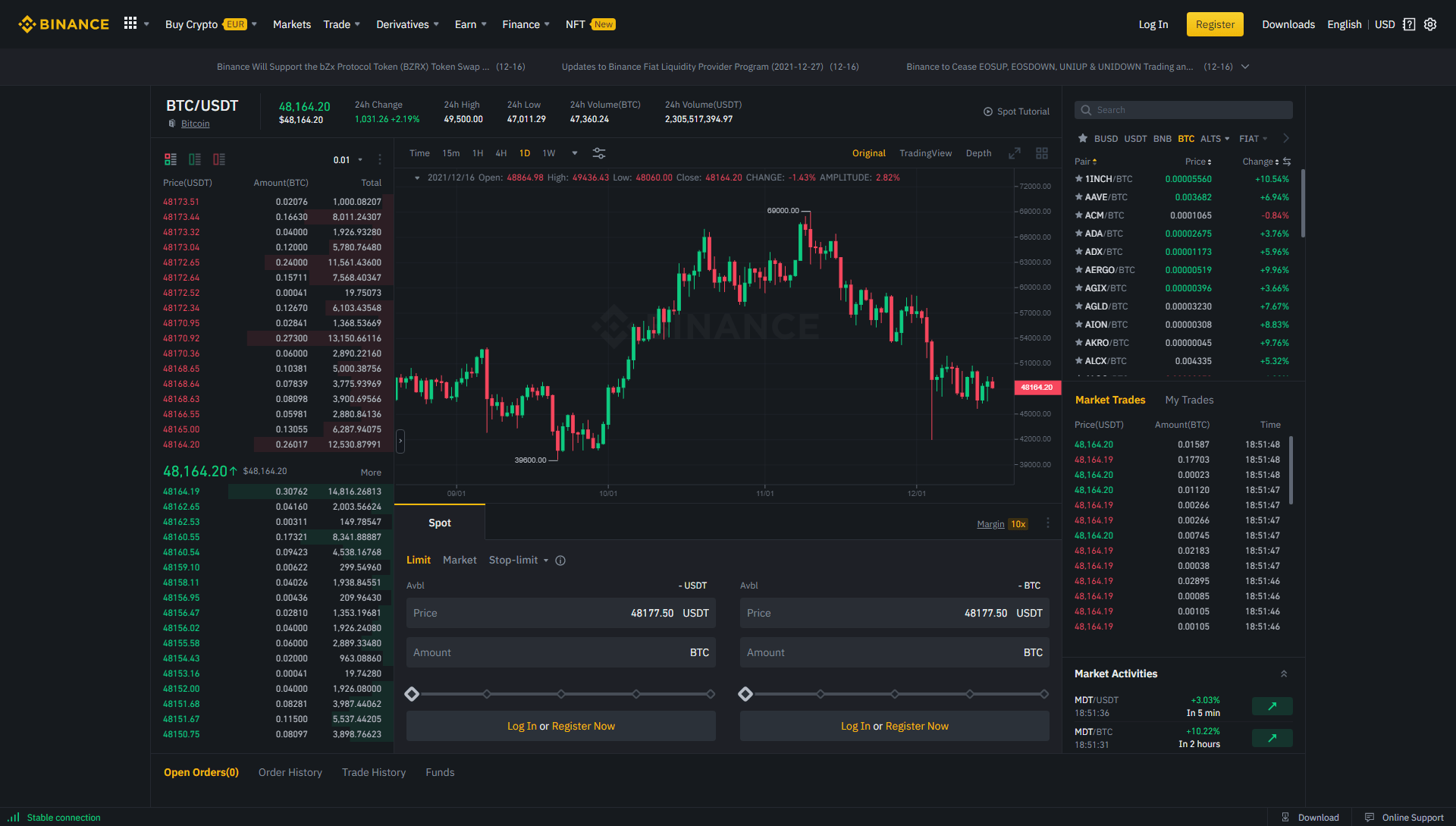
Task: Expand the chart to full screen
Action: (x=1015, y=153)
